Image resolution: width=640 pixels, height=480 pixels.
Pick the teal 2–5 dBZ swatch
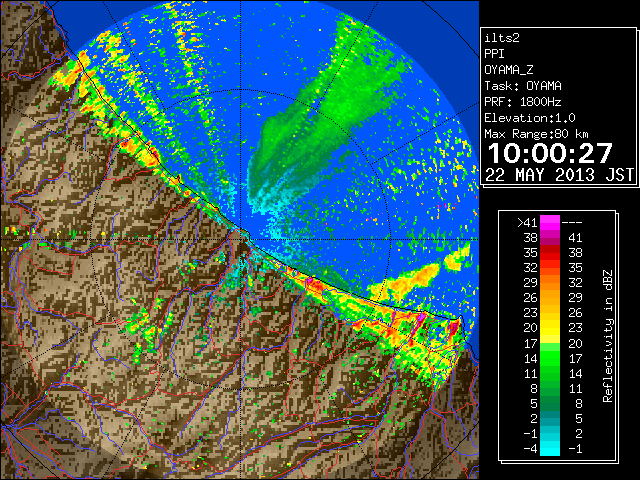[x=550, y=419]
